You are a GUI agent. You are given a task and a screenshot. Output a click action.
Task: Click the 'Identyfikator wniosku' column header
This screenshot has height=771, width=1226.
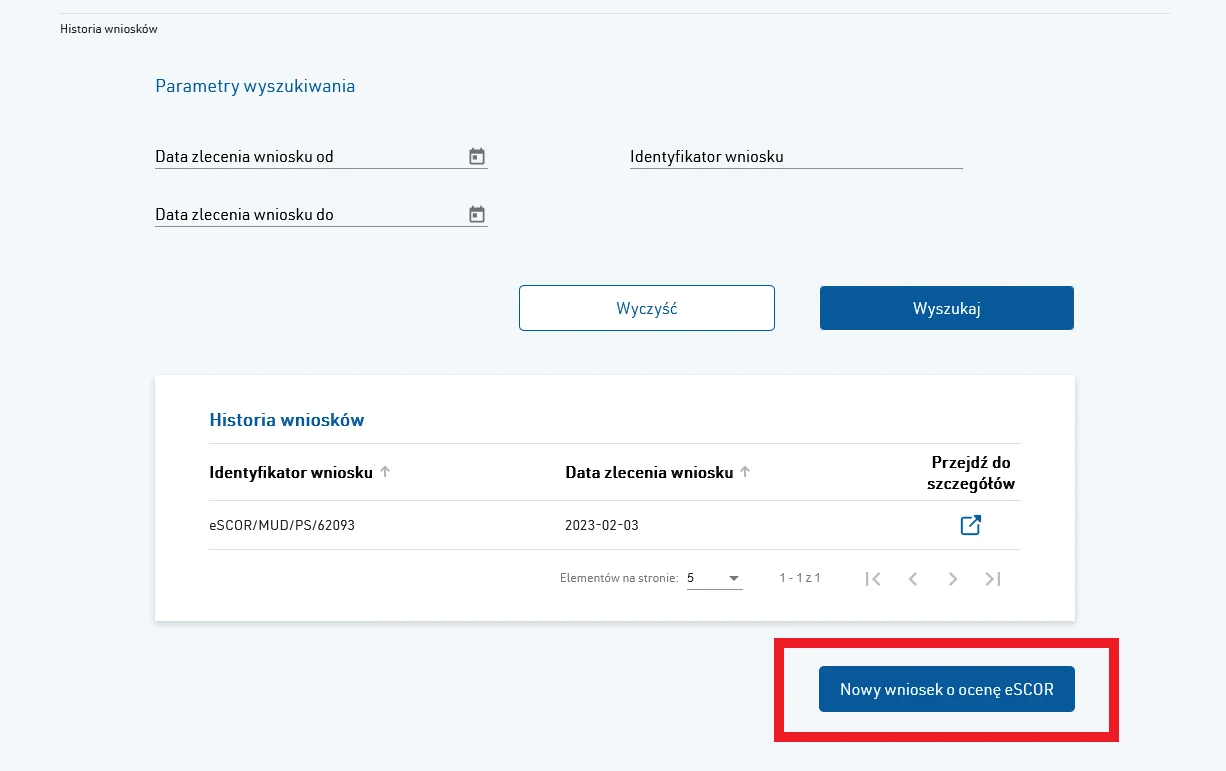(291, 472)
